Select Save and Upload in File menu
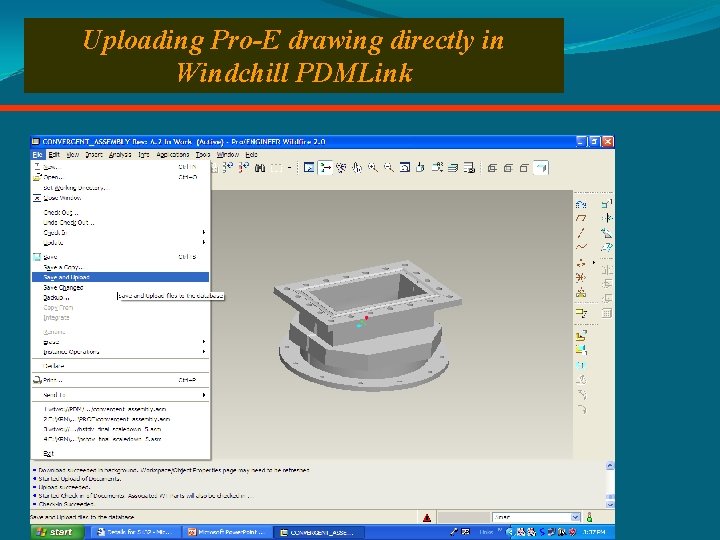This screenshot has width=720, height=540. coord(120,277)
